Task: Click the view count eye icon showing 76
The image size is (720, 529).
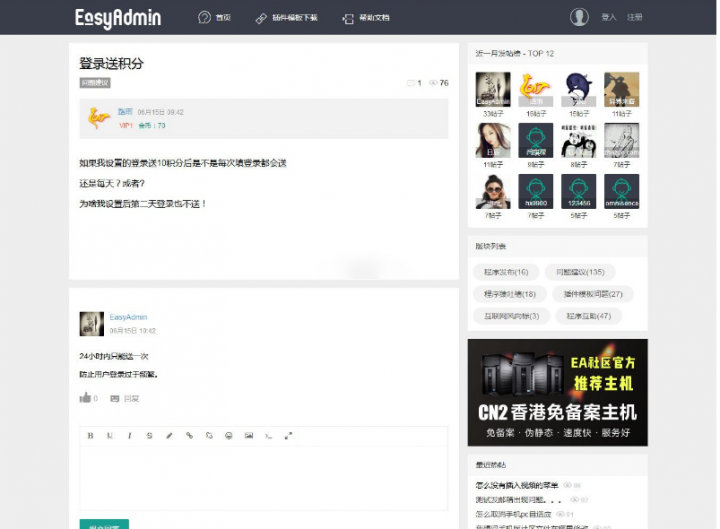Action: 433,83
